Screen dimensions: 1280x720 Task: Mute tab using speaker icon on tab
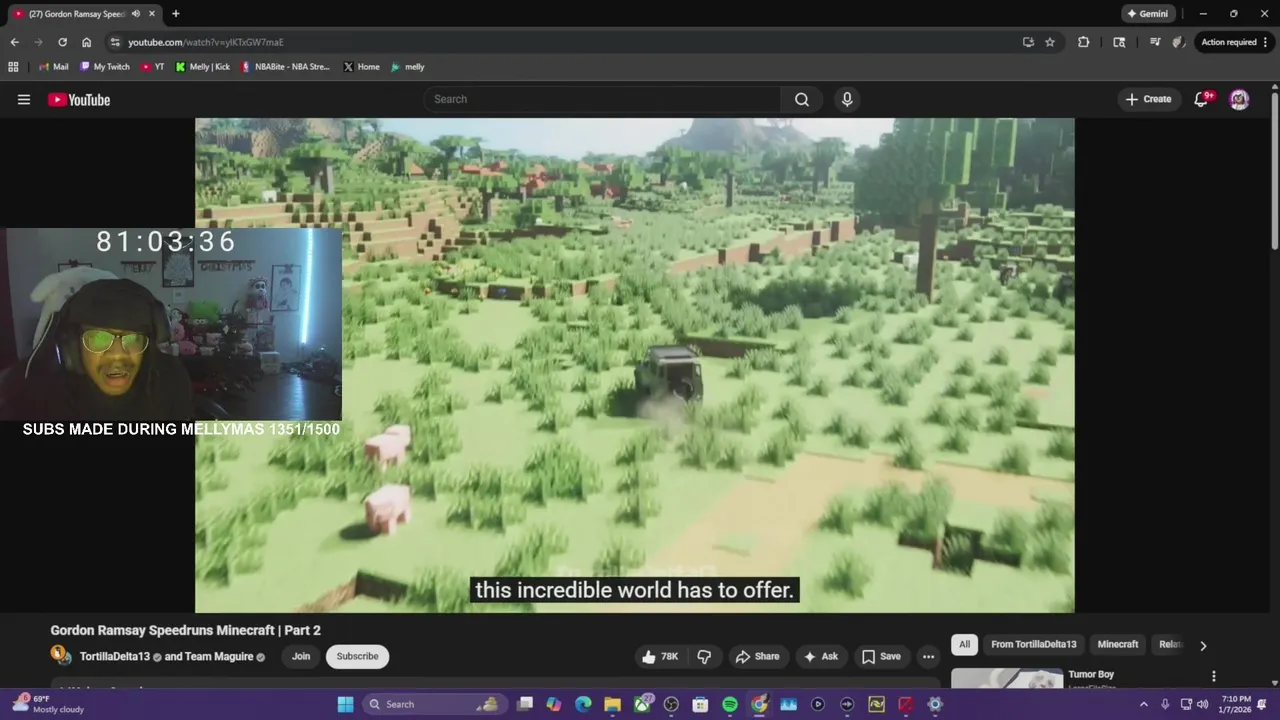136,14
